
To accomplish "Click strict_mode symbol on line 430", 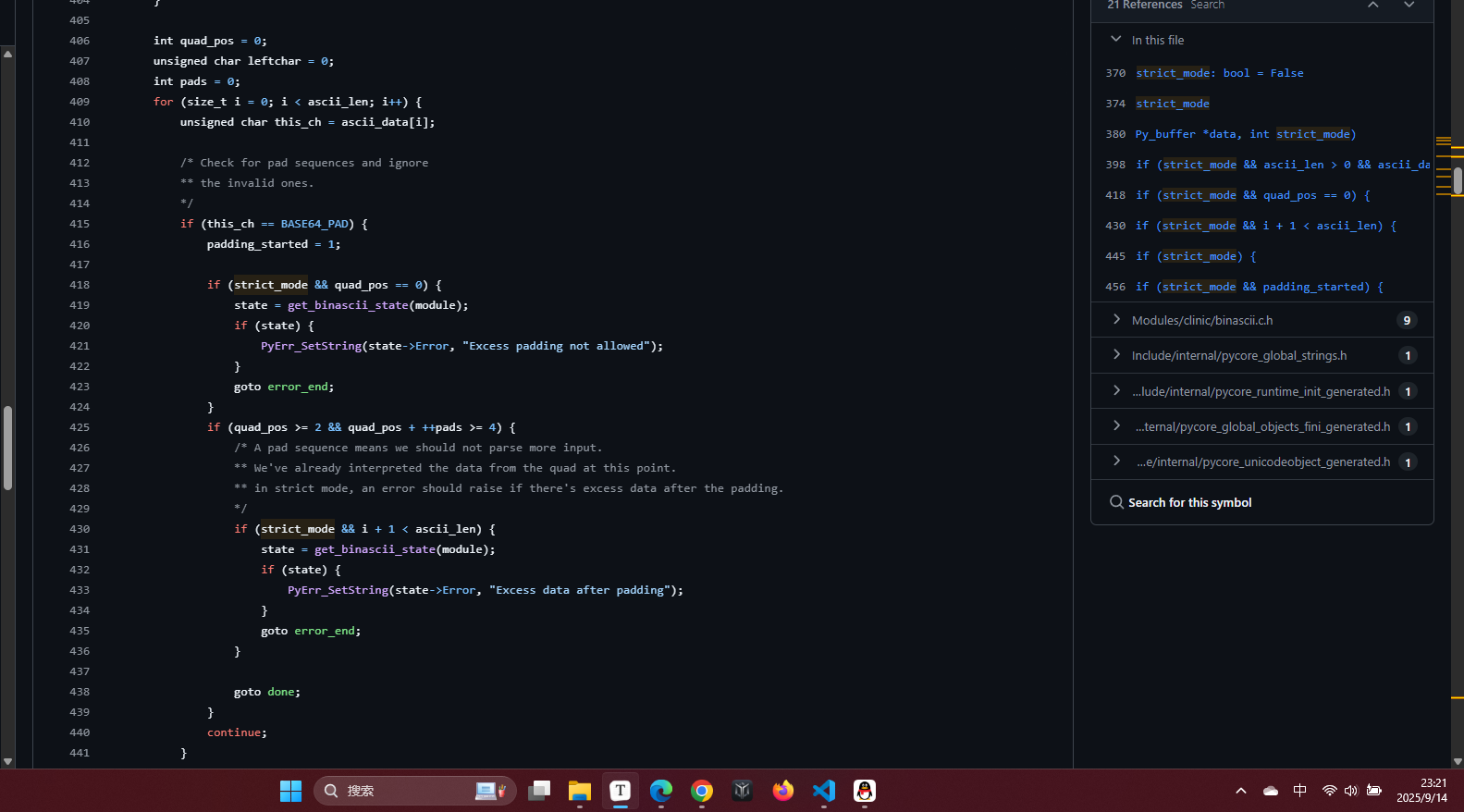I will pos(295,529).
